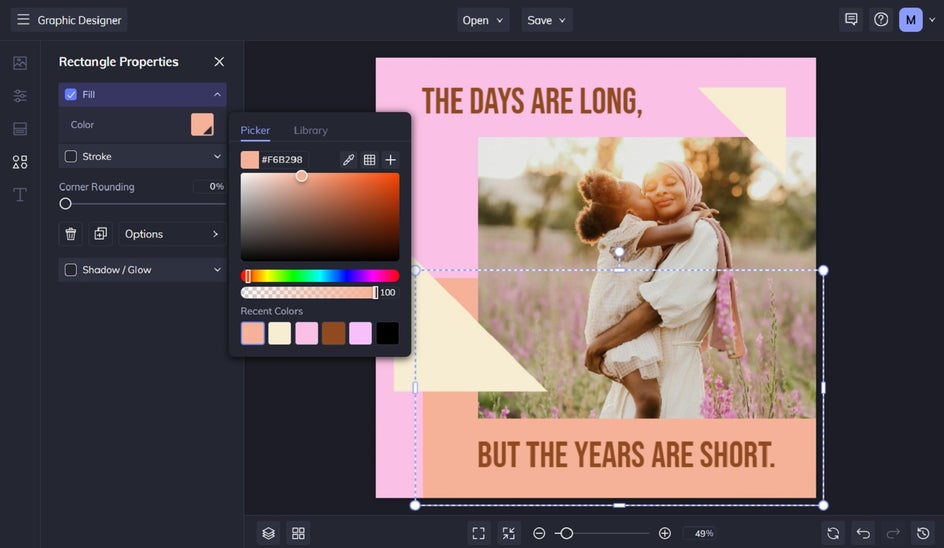Viewport: 944px width, 548px height.
Task: Enable the Stroke checkbox
Action: pyautogui.click(x=71, y=156)
